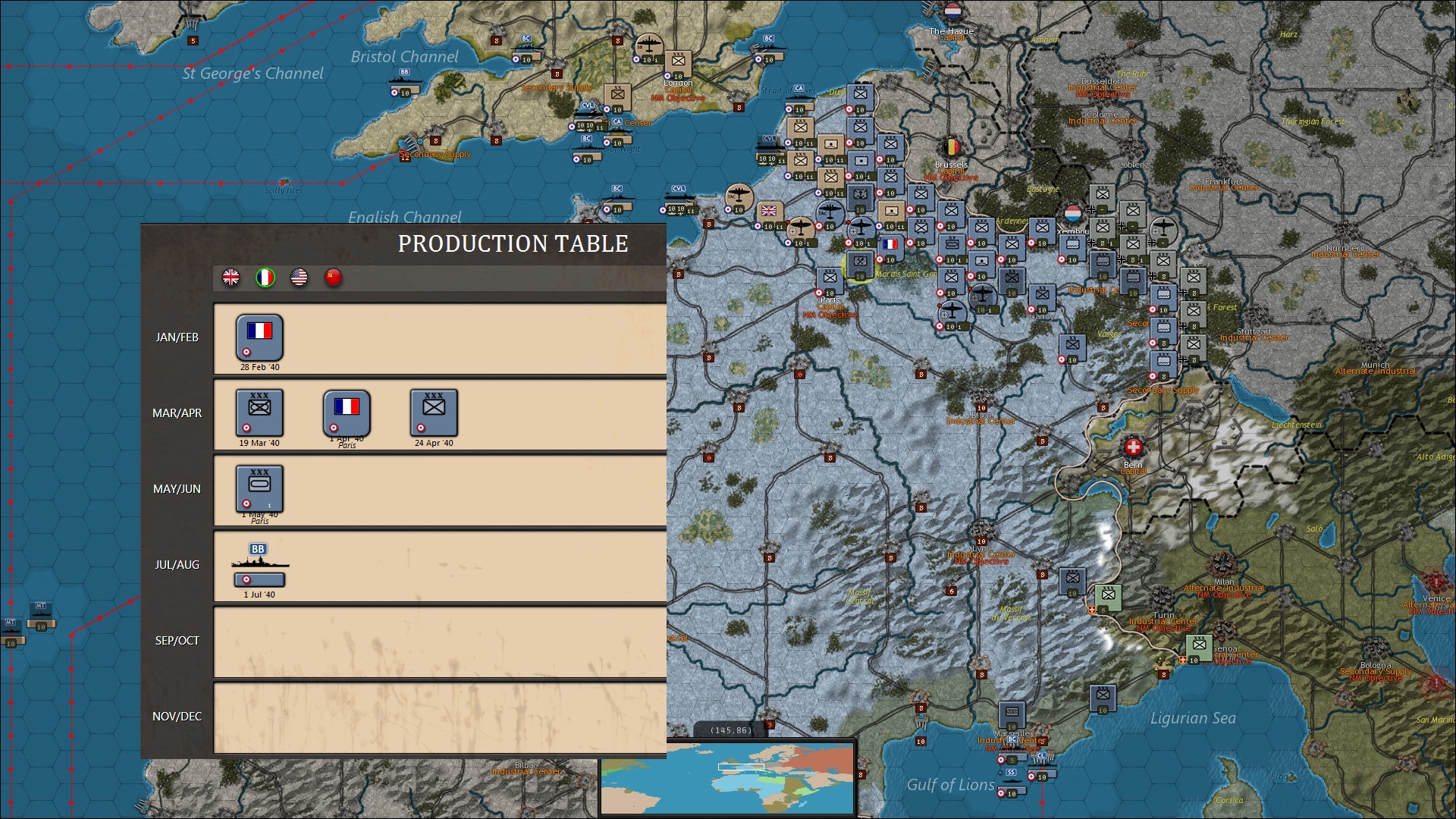Click the French HQ arriving 1 Apr '40
This screenshot has width=1456, height=819.
click(x=347, y=413)
